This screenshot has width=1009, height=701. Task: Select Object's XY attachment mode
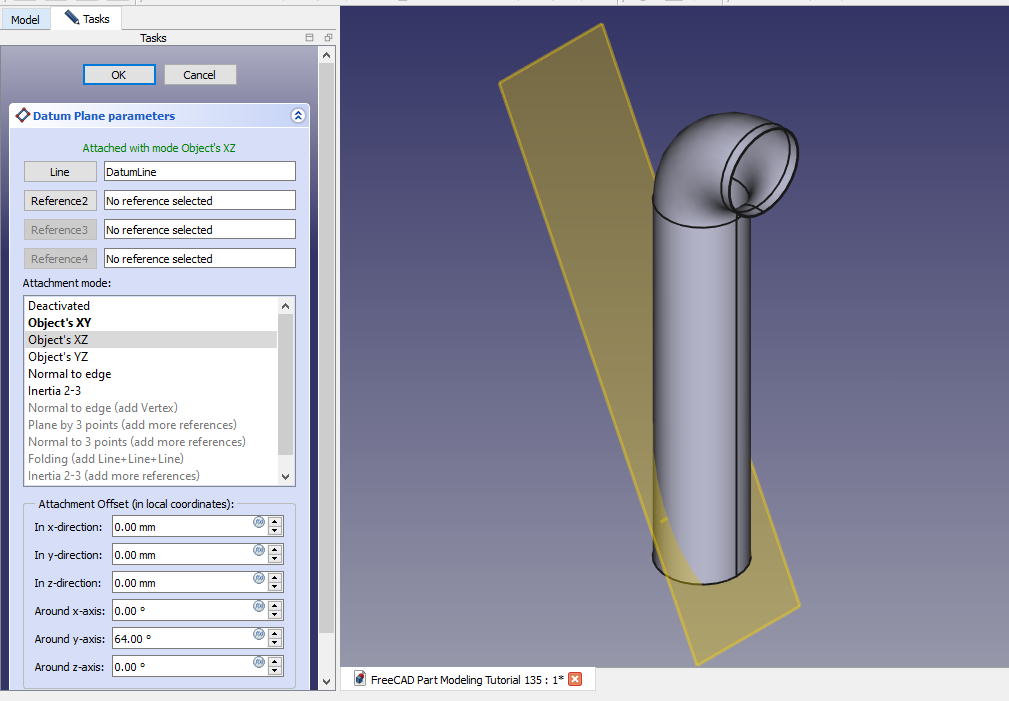[x=59, y=323]
